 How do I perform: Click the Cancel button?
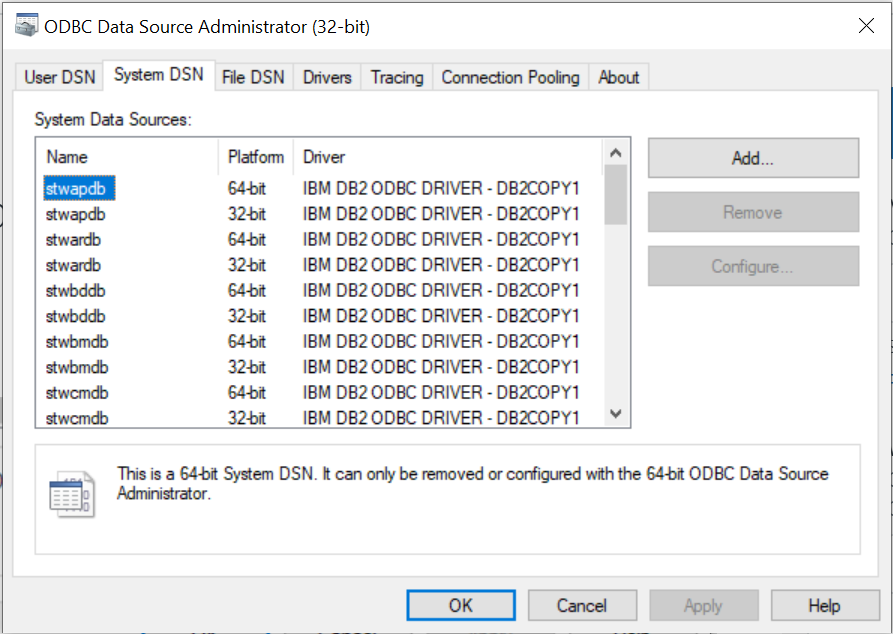[582, 605]
